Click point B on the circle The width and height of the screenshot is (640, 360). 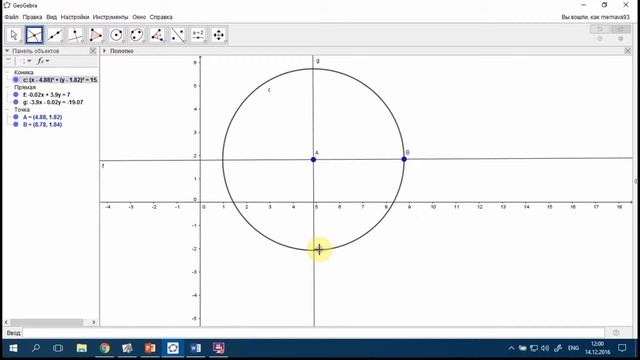click(404, 159)
